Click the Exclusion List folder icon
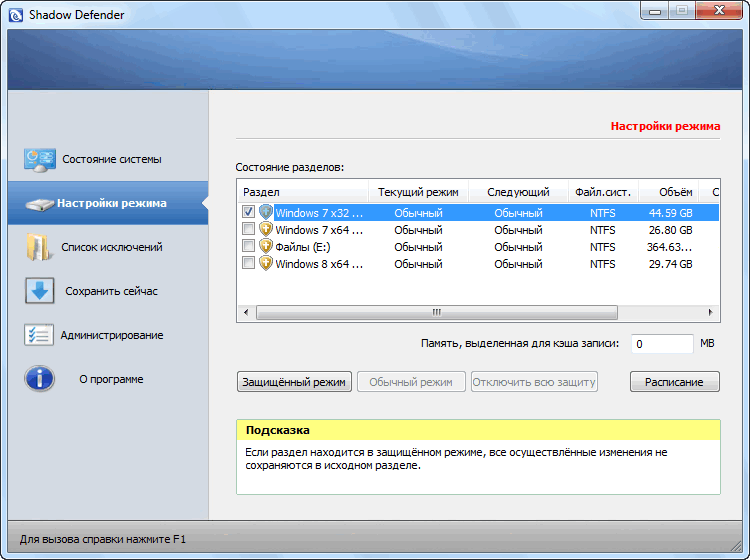750x560 pixels. click(x=38, y=247)
